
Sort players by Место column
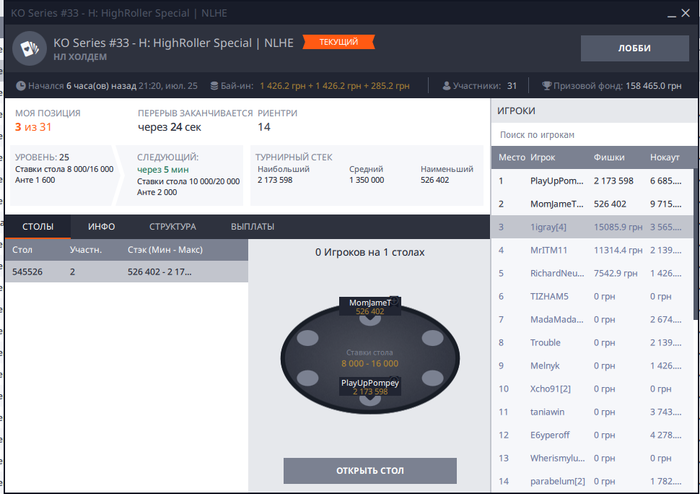[512, 158]
